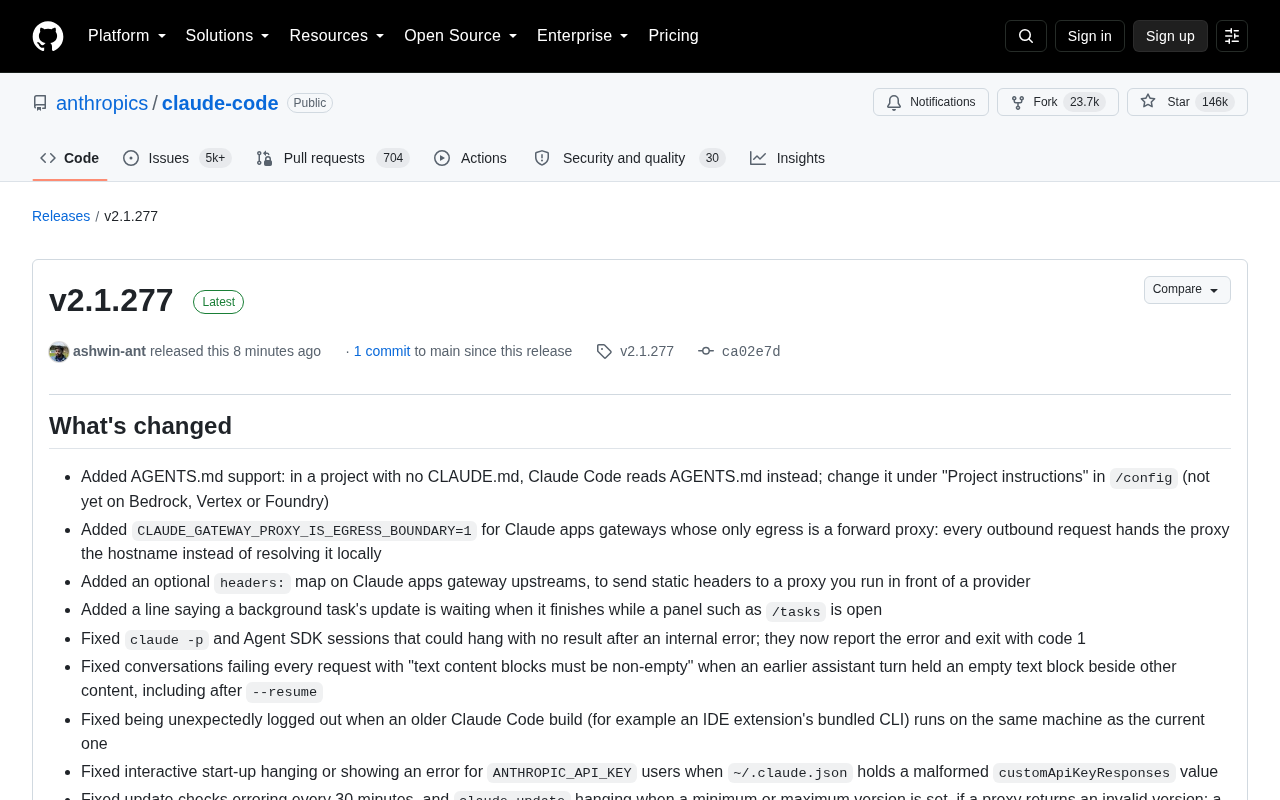Switch to the Code tab
Screen dimensions: 1280x800
(70, 158)
